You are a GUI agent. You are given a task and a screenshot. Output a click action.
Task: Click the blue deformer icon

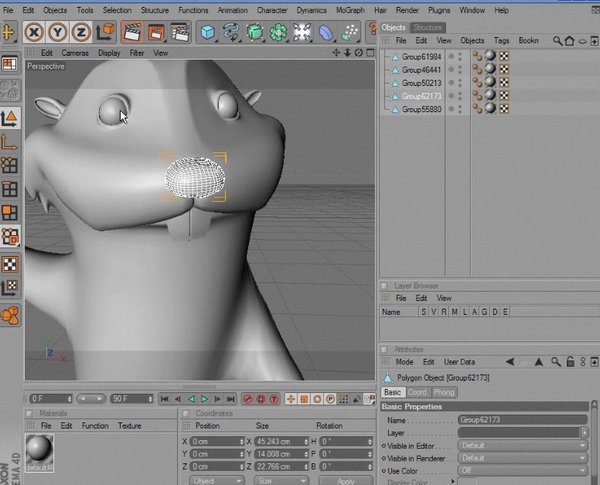pos(326,32)
